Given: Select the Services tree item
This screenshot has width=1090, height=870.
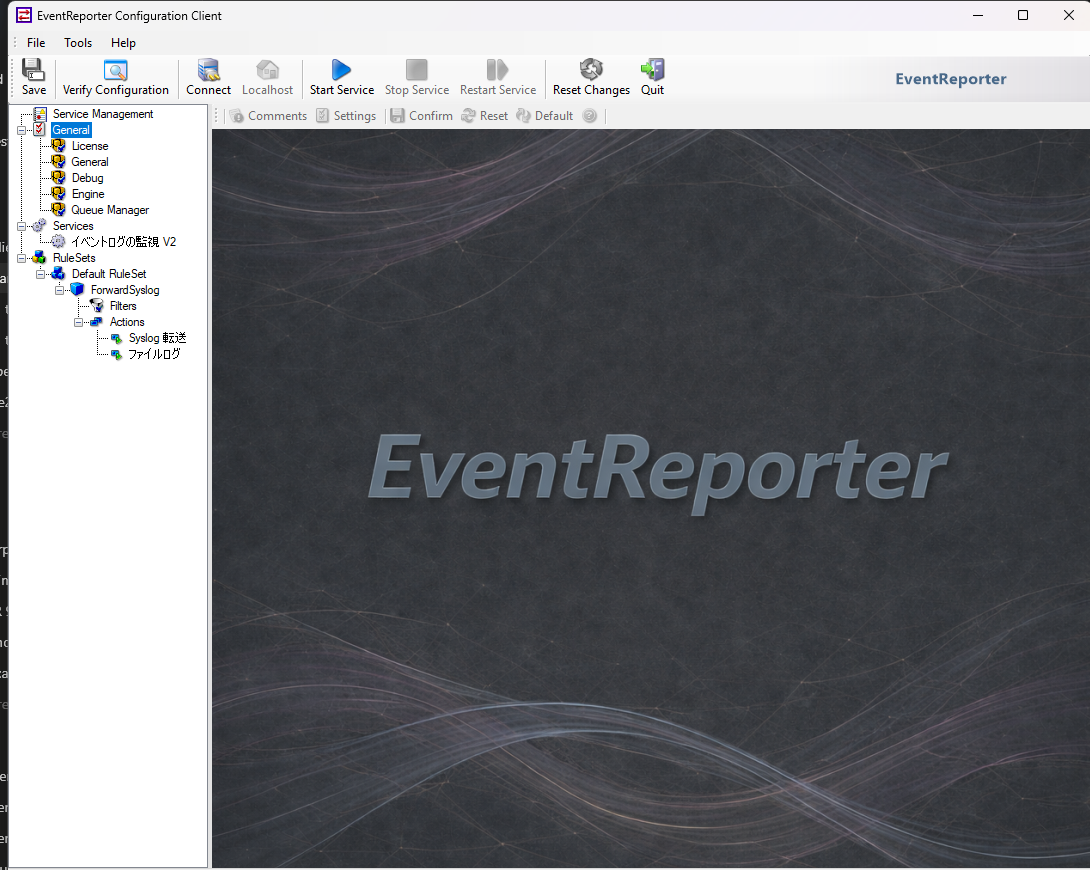Looking at the screenshot, I should pyautogui.click(x=73, y=226).
